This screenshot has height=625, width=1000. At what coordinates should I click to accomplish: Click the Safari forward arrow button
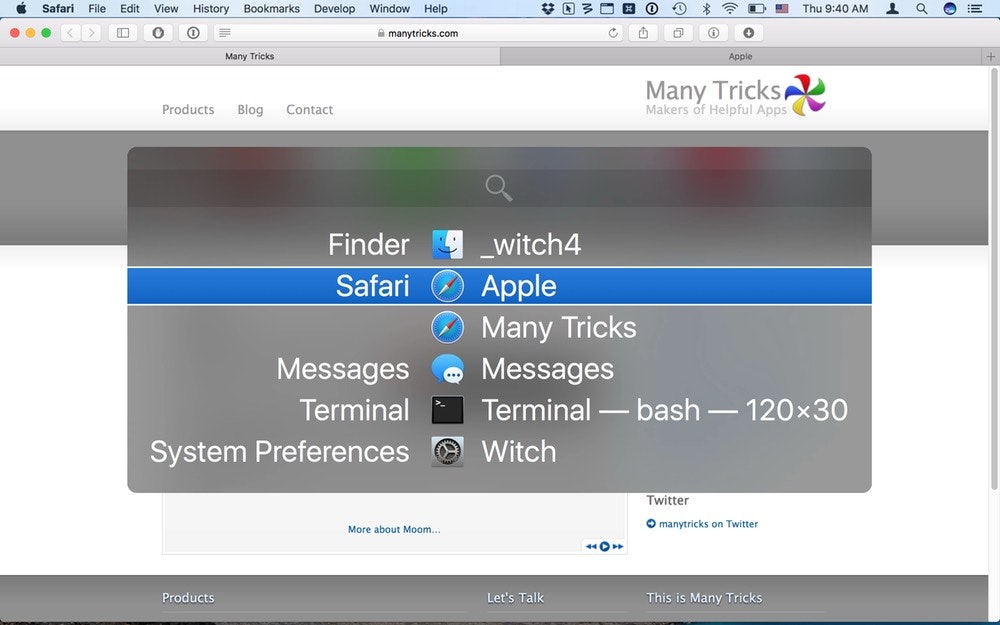click(x=92, y=33)
